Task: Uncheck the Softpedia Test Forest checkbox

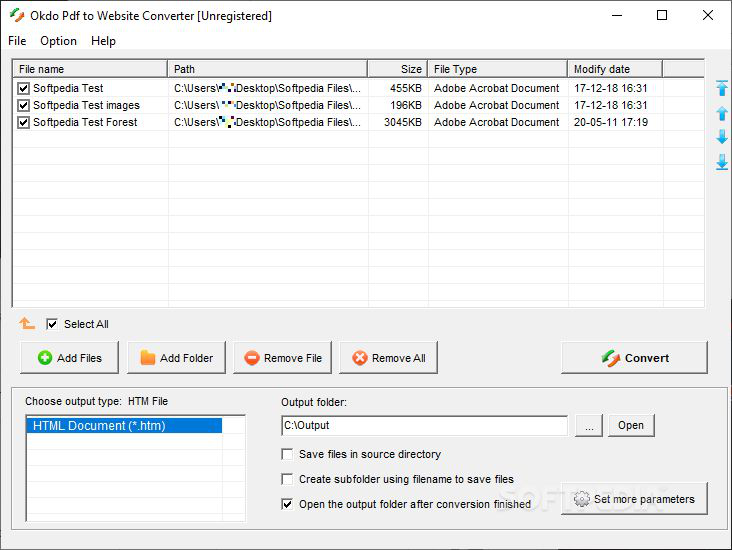Action: (x=23, y=122)
